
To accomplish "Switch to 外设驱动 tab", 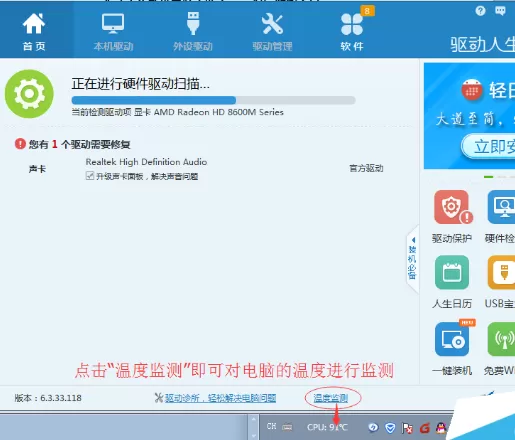I will [x=193, y=32].
